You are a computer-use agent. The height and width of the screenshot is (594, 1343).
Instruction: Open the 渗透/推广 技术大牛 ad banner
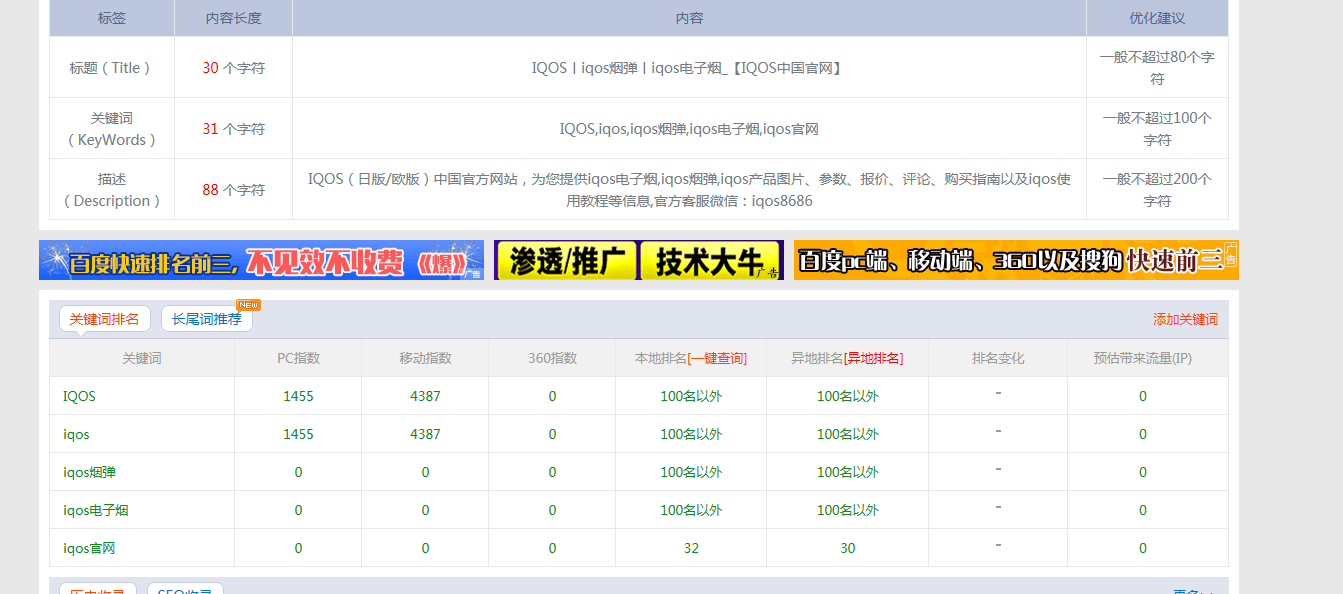[x=639, y=260]
